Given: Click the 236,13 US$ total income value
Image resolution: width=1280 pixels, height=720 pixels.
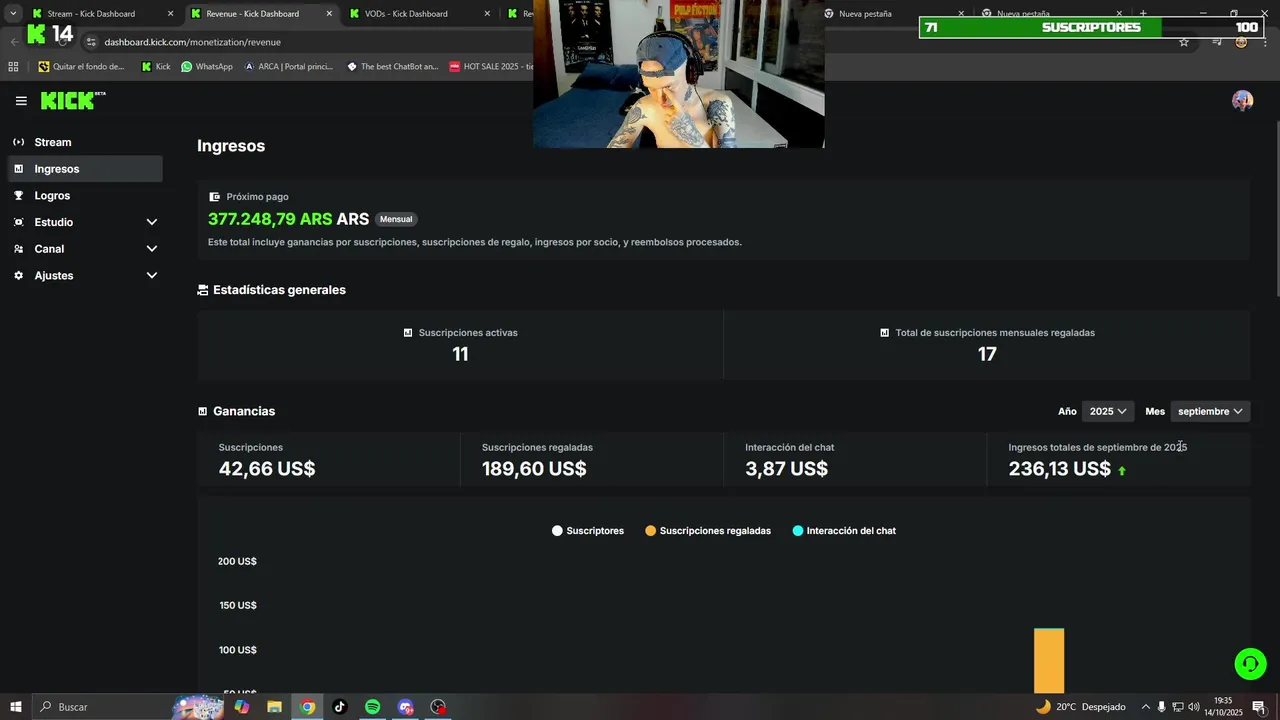Looking at the screenshot, I should [1059, 469].
